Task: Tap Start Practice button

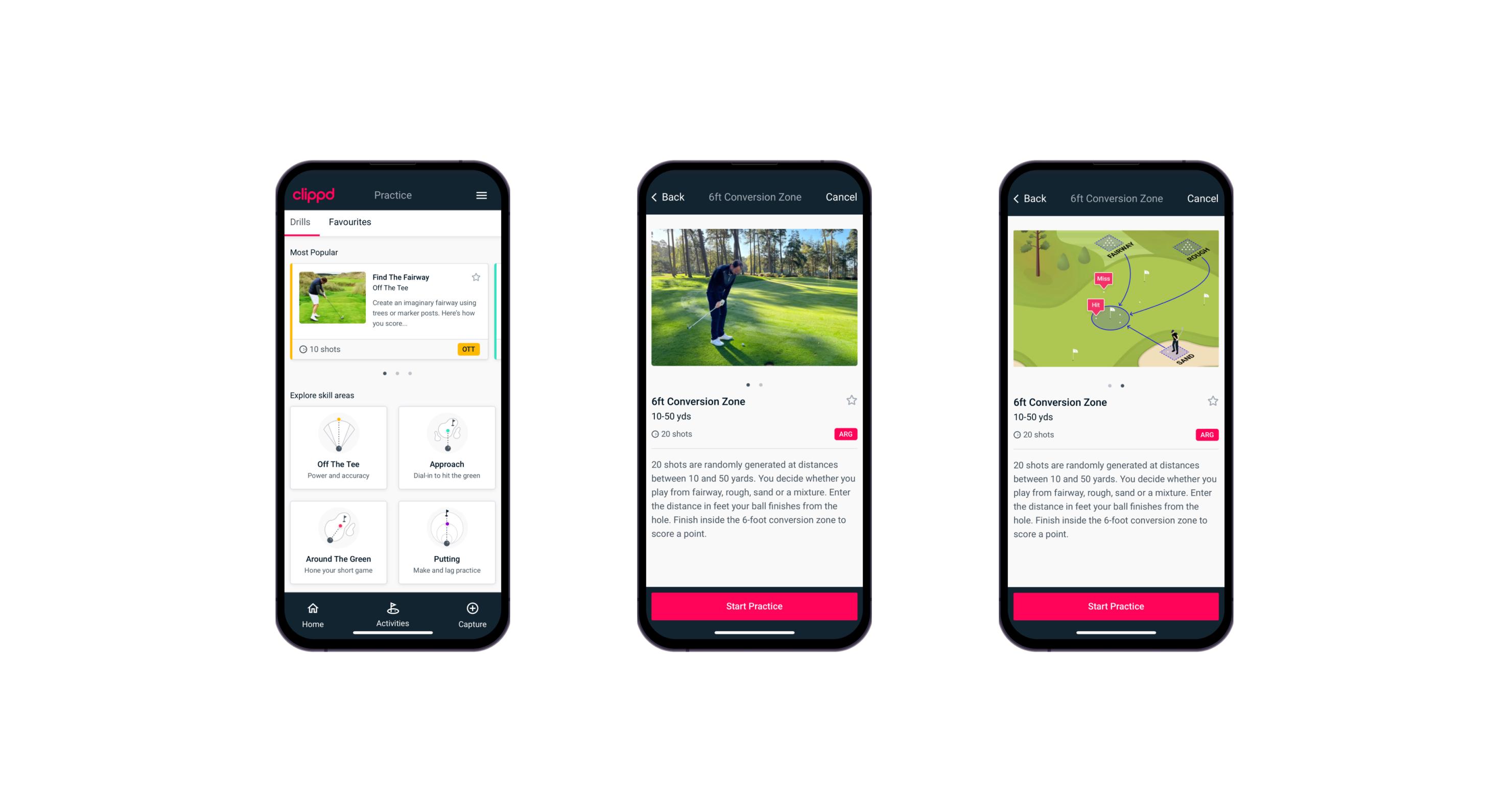Action: 753,605
